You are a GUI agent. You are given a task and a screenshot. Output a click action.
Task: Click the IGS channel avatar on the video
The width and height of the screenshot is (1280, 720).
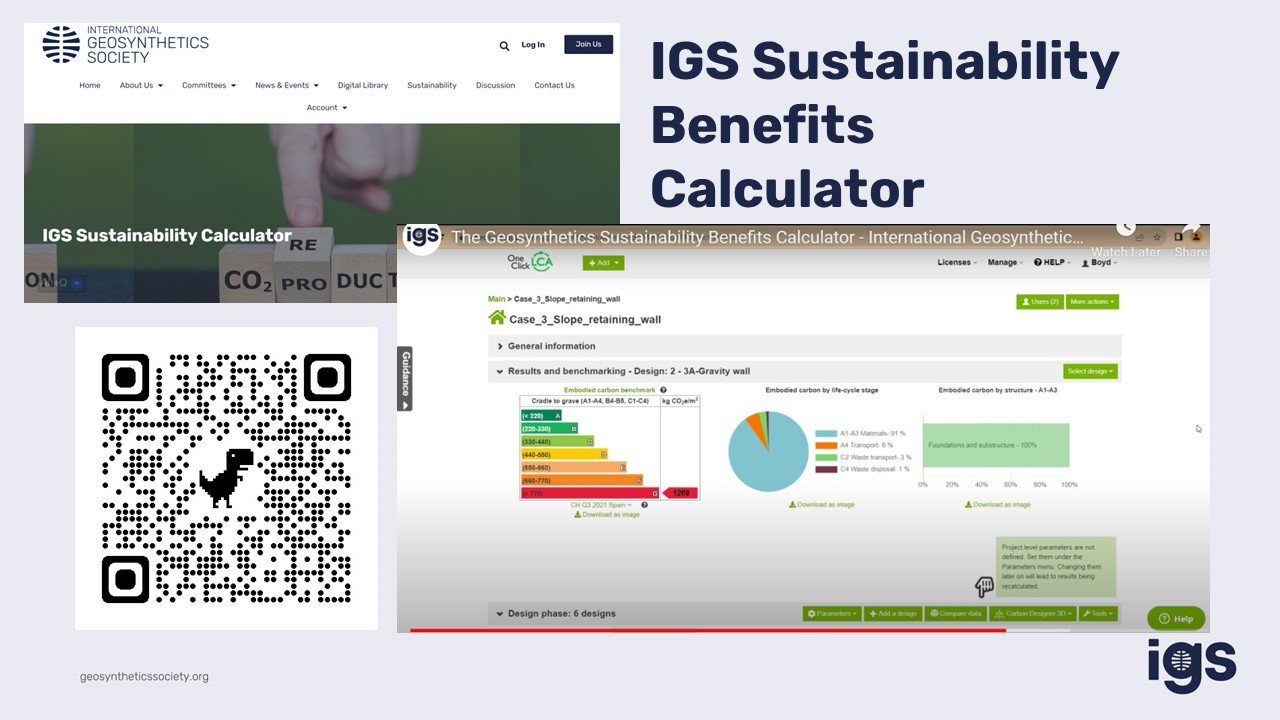(422, 237)
